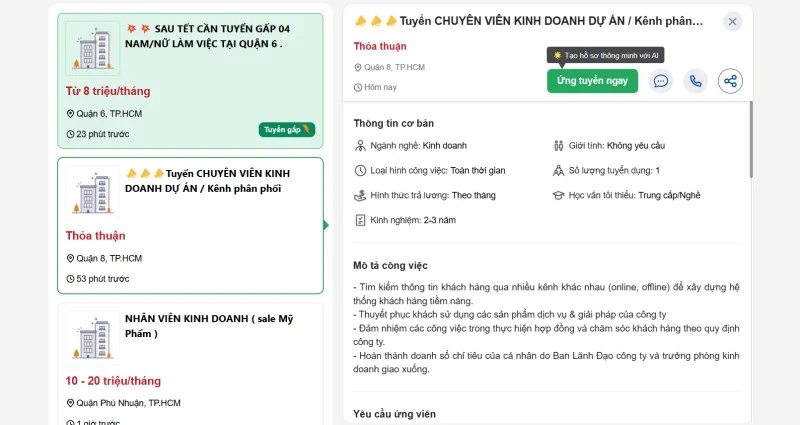Click the "Tạo hồ sơ thông minh với AI" tooltip
The height and width of the screenshot is (425, 800).
605,55
